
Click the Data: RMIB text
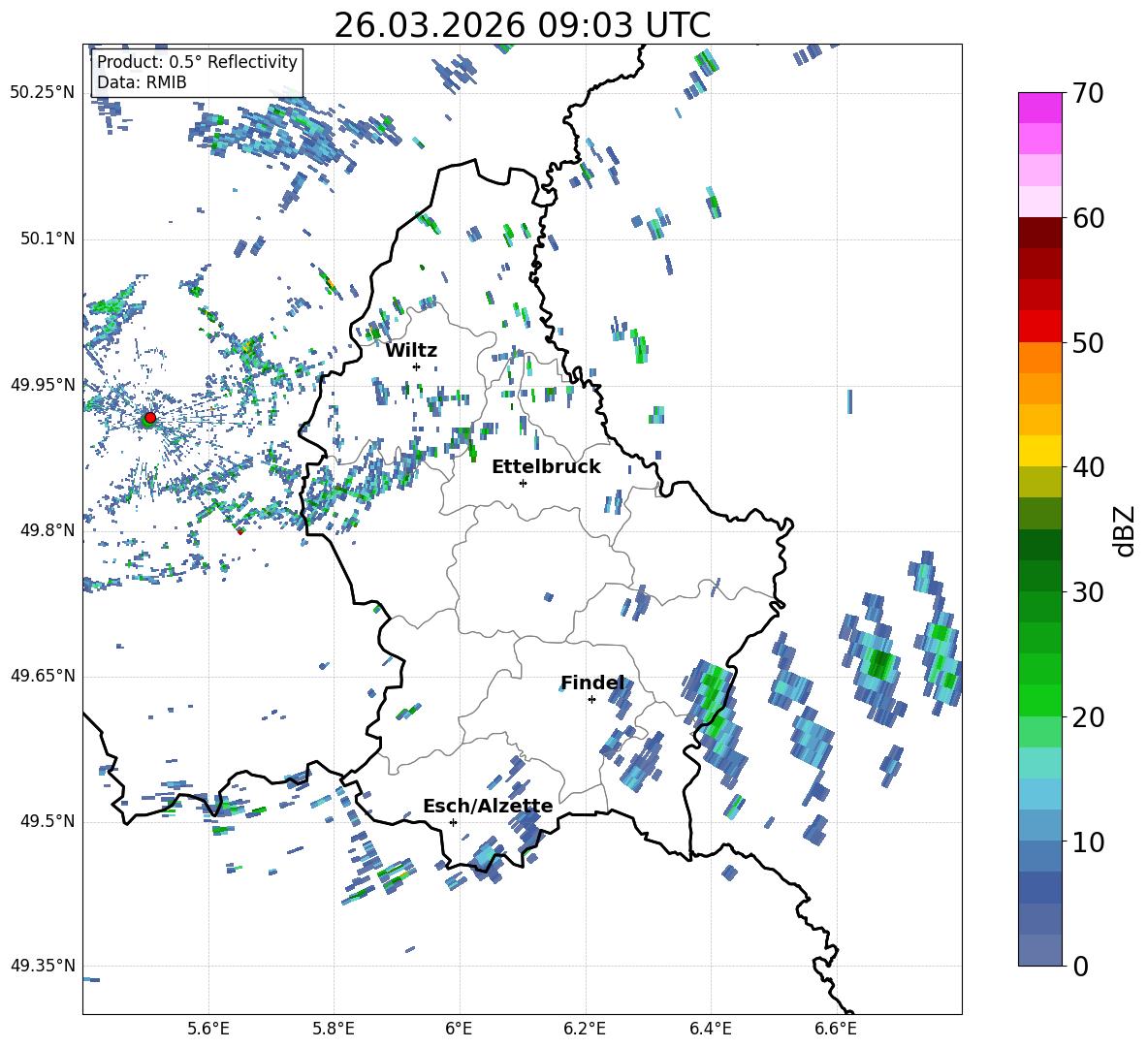(142, 82)
